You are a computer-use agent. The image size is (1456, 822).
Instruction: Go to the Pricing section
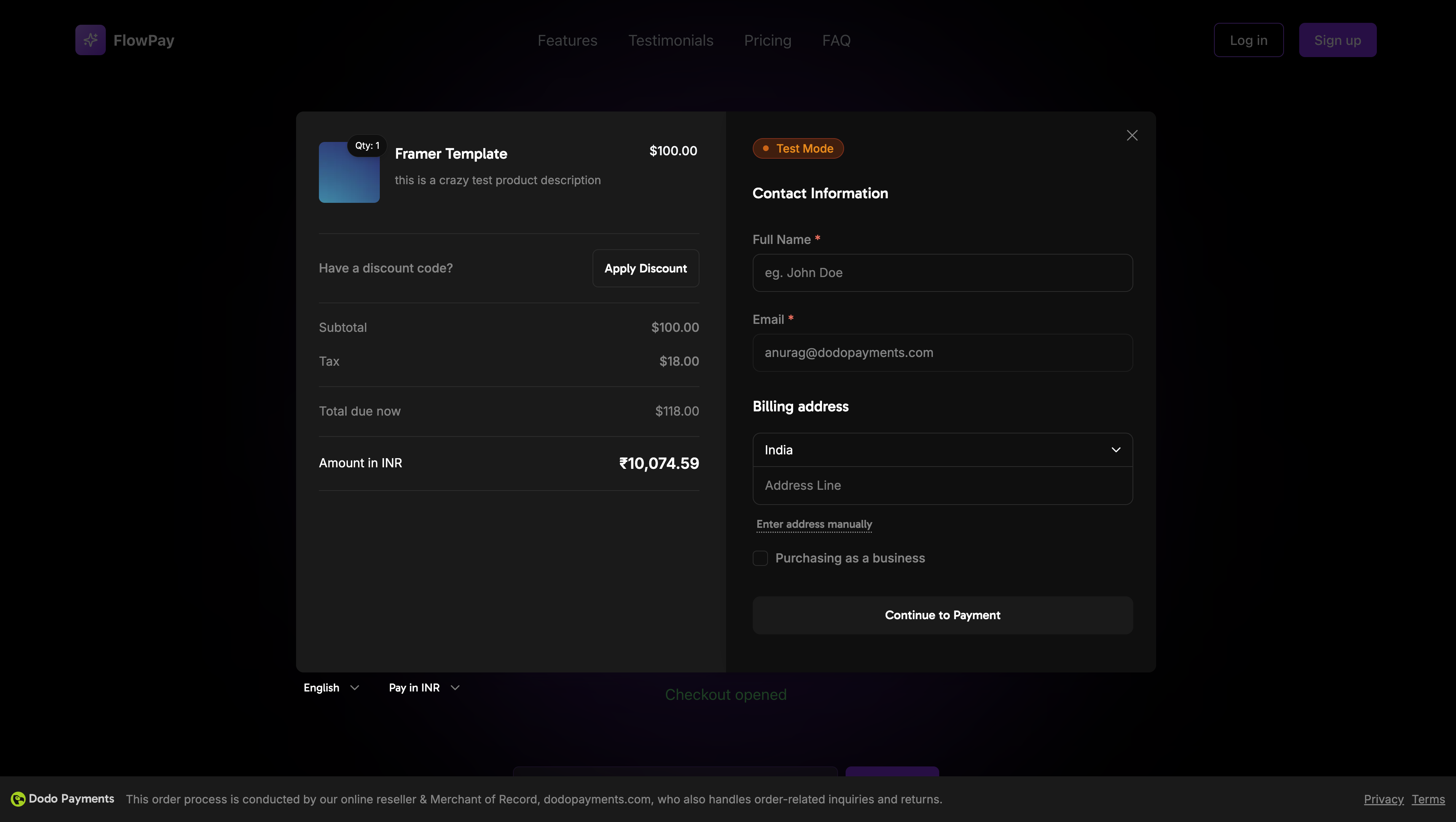point(767,40)
